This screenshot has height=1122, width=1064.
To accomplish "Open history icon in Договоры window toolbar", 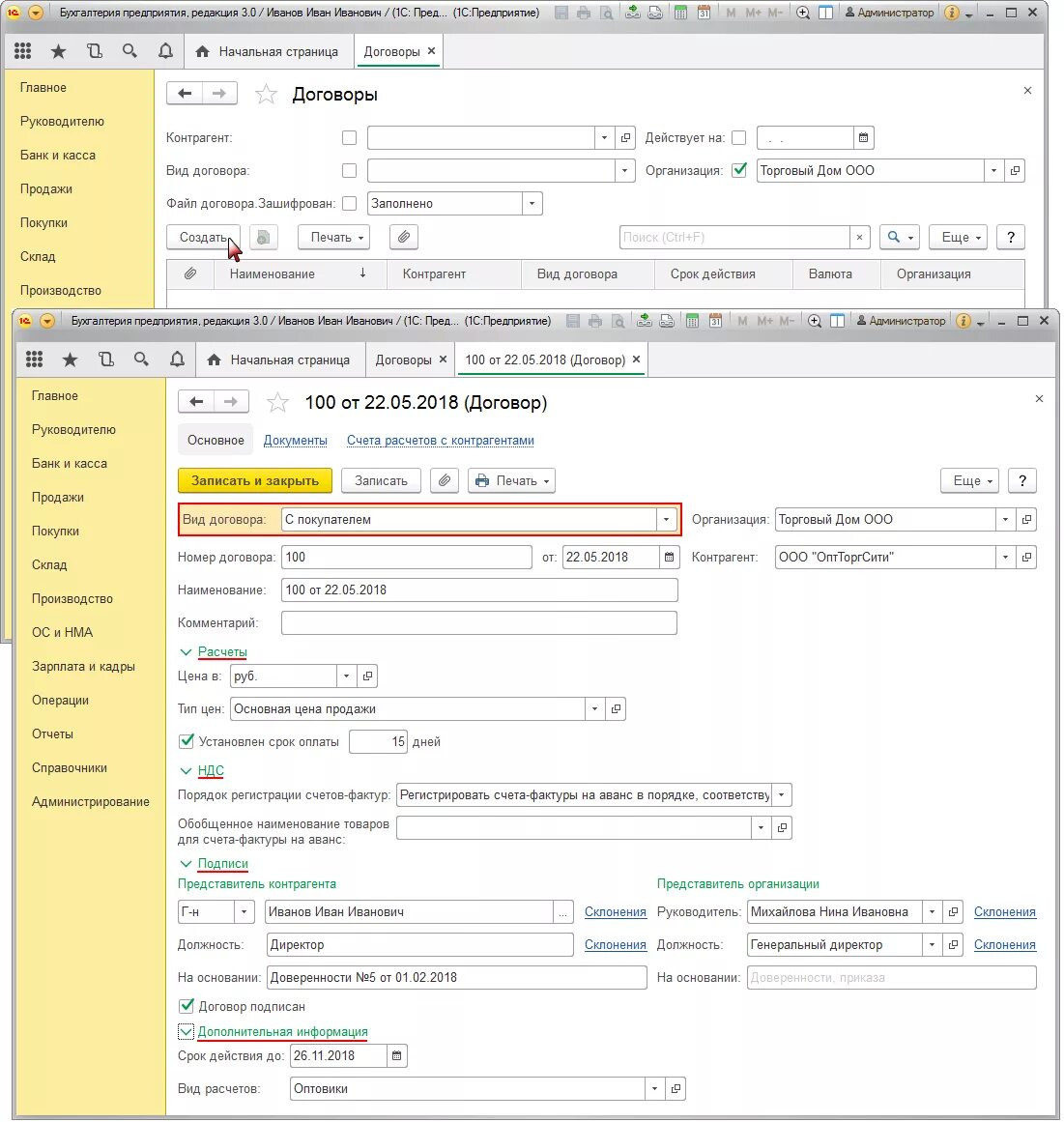I will pos(95,51).
